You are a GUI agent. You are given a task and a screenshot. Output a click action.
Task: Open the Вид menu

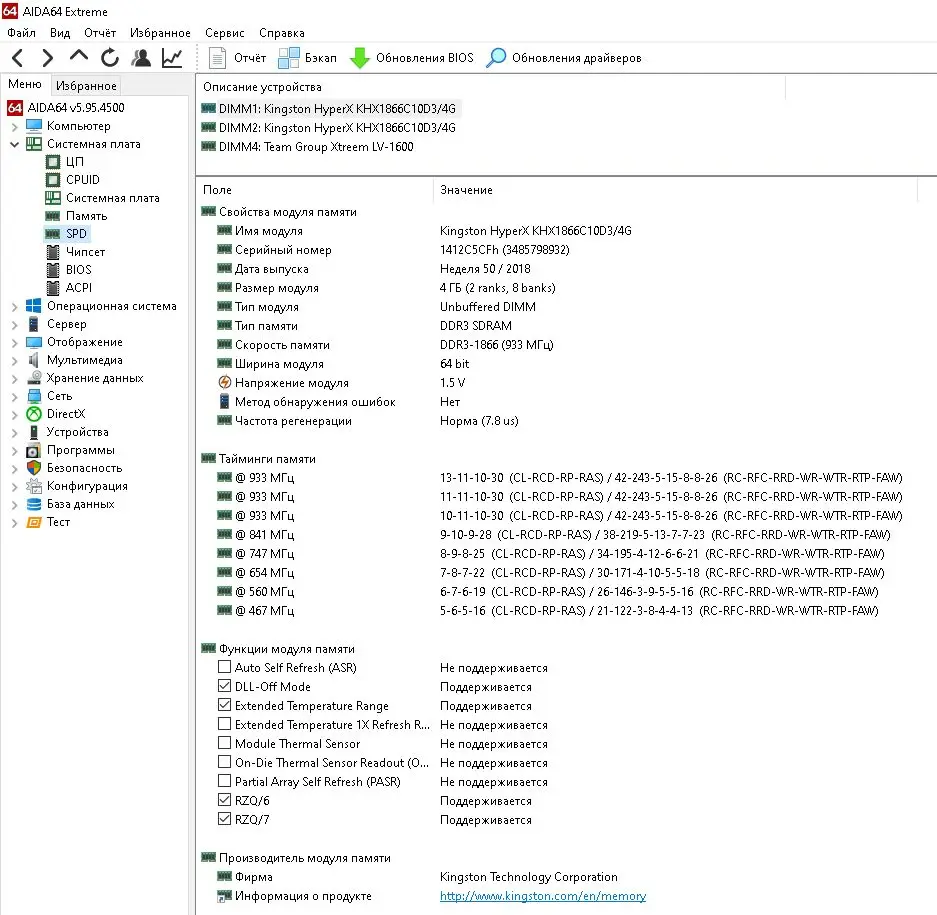coord(60,33)
